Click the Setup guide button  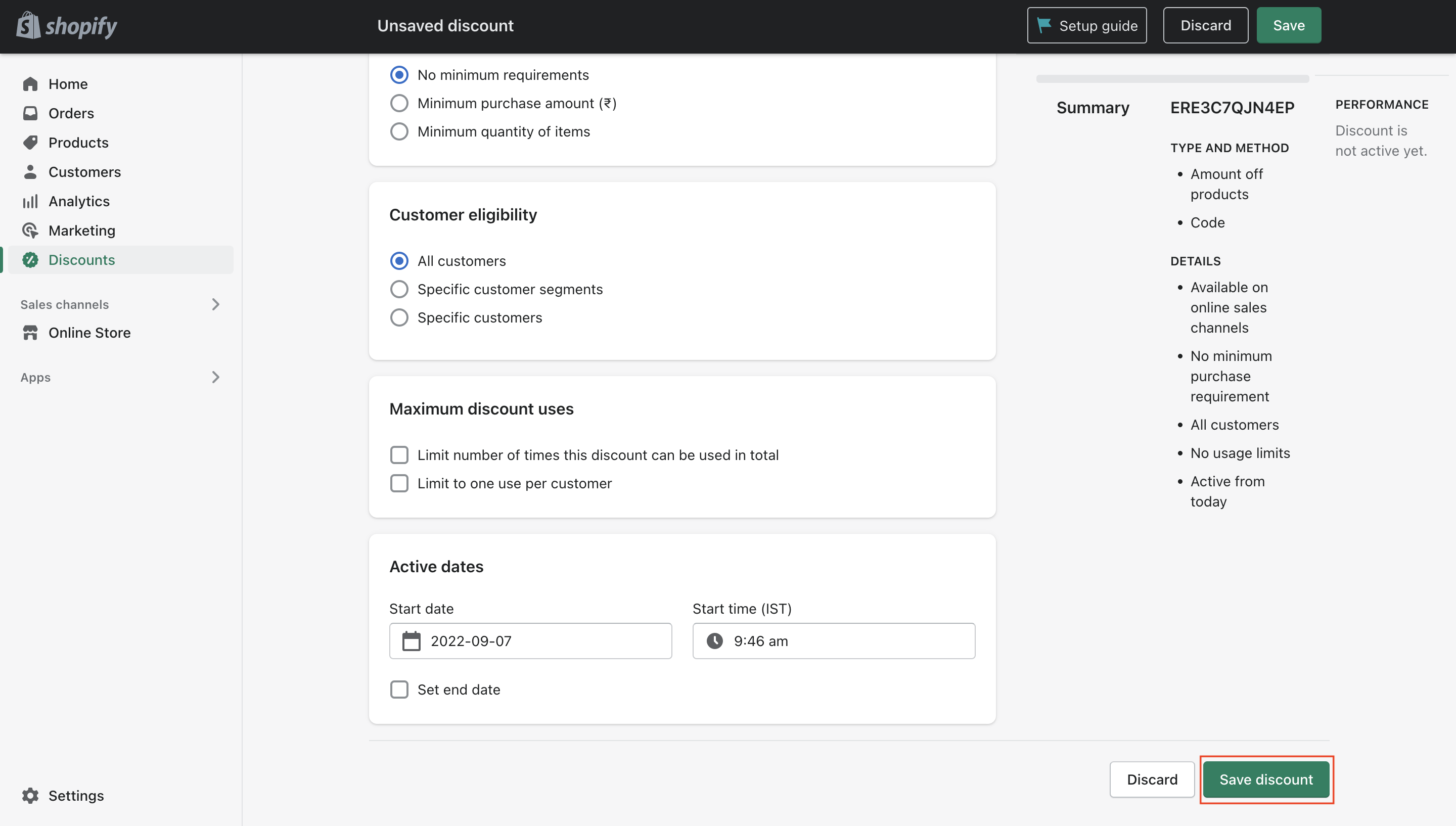(x=1087, y=25)
